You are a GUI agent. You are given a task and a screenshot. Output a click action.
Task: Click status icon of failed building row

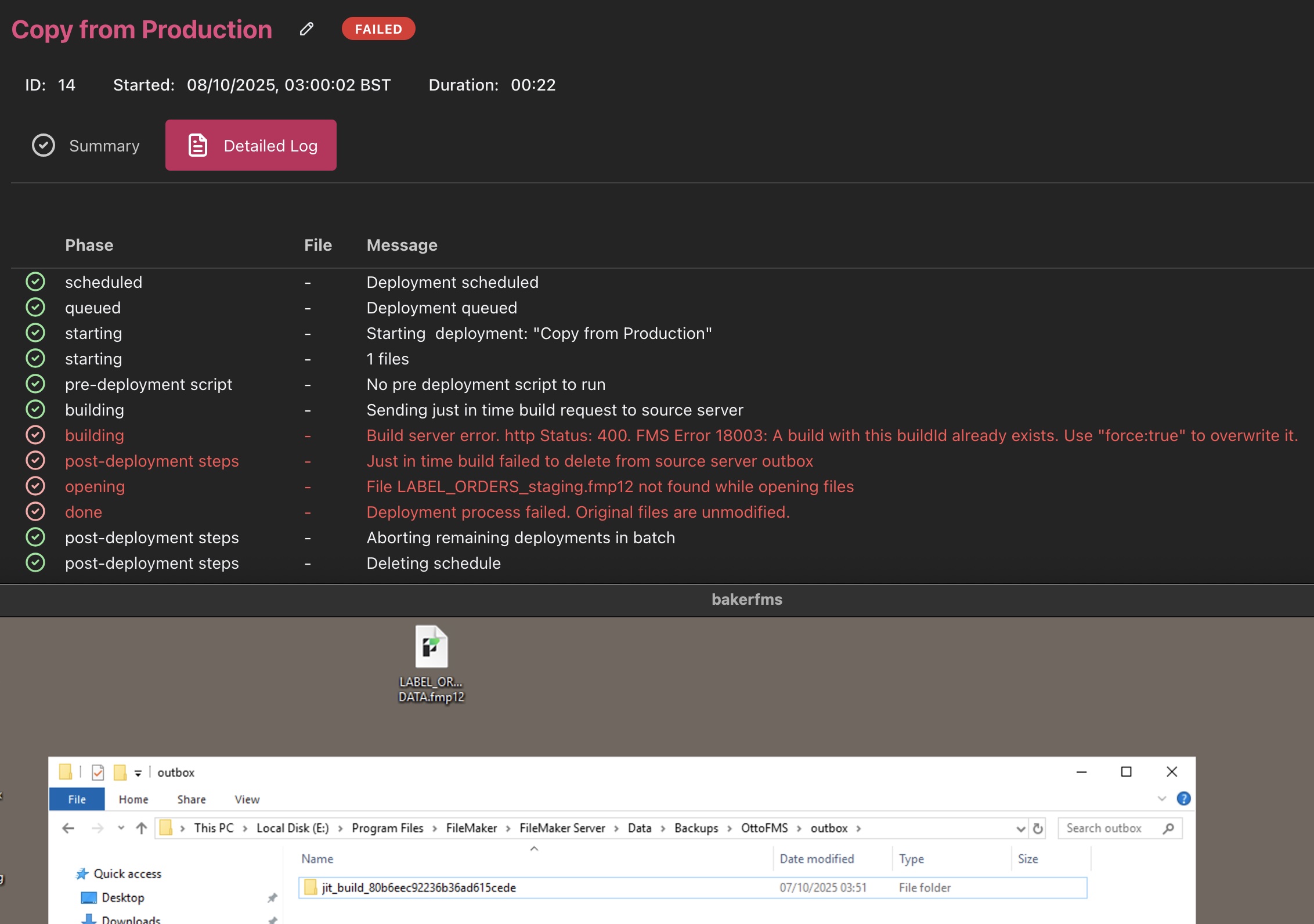35,435
